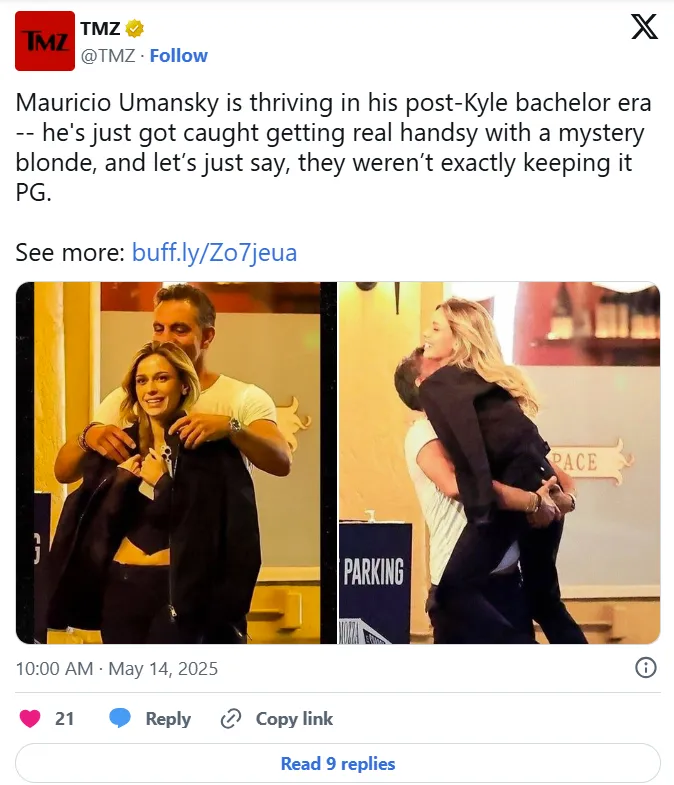Follow the TMZ account
674x785 pixels.
(x=178, y=56)
